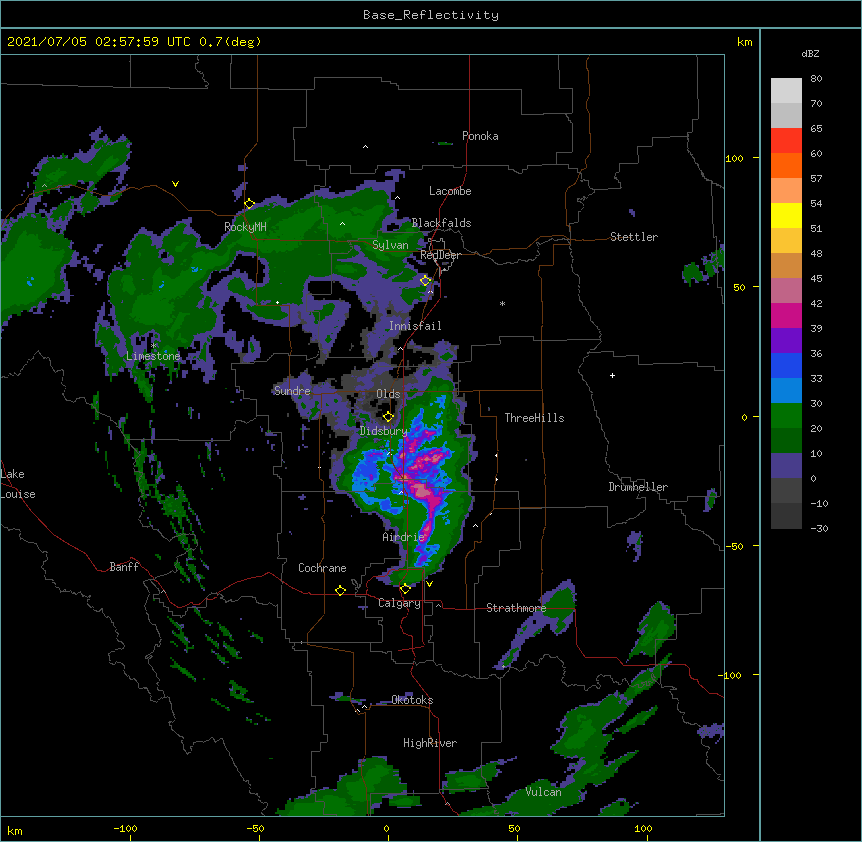862x842 pixels.
Task: Click the Limestone label
Action: click(153, 356)
